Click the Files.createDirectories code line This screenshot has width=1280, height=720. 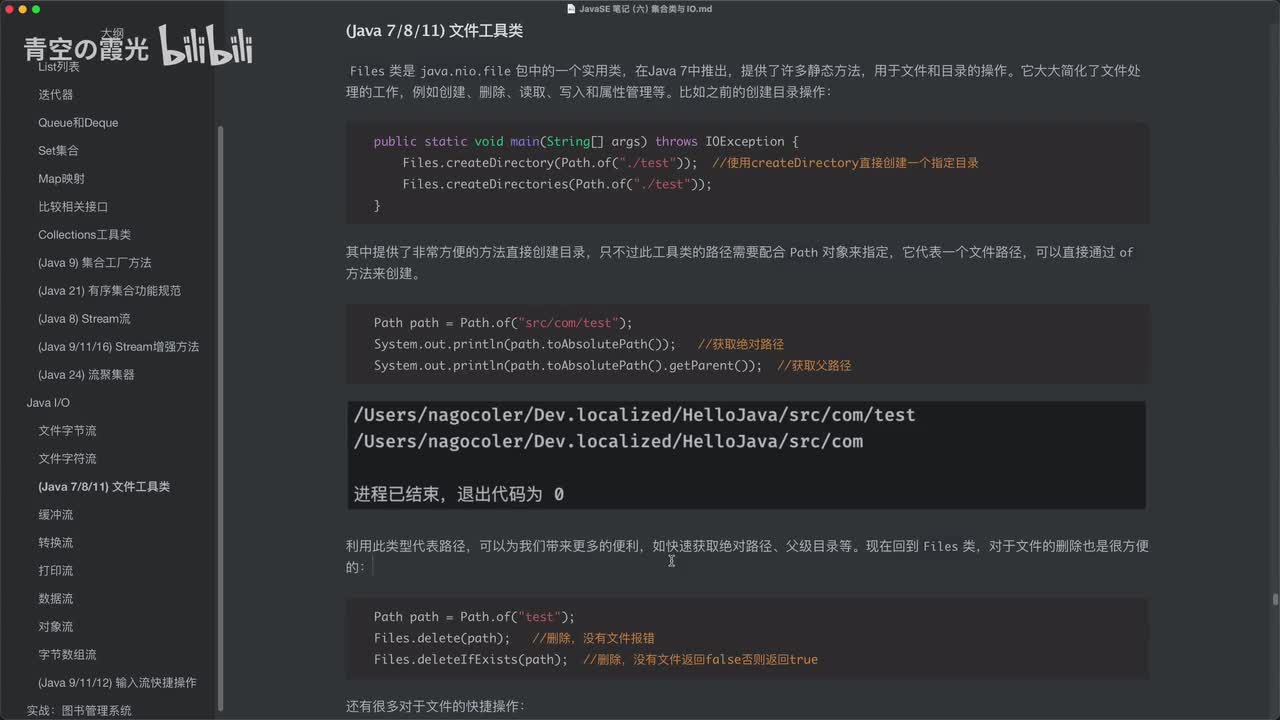(557, 184)
